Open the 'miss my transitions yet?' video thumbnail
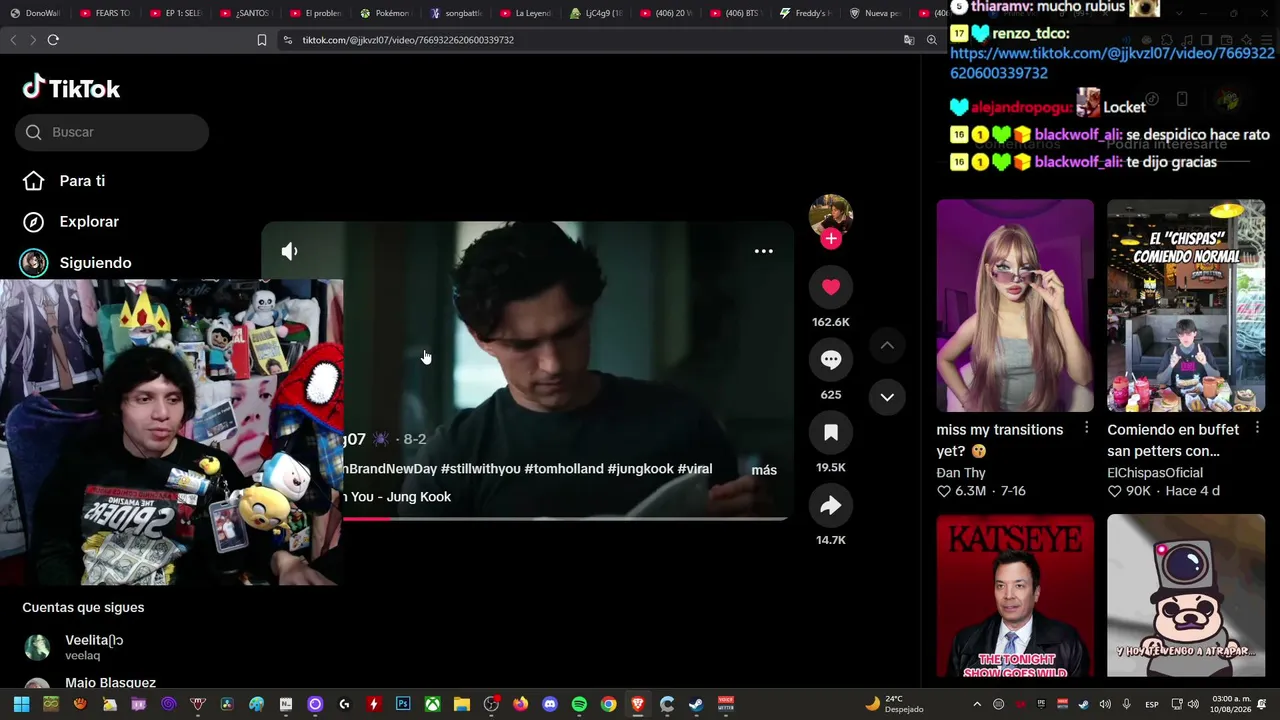Image resolution: width=1280 pixels, height=720 pixels. pos(1015,305)
